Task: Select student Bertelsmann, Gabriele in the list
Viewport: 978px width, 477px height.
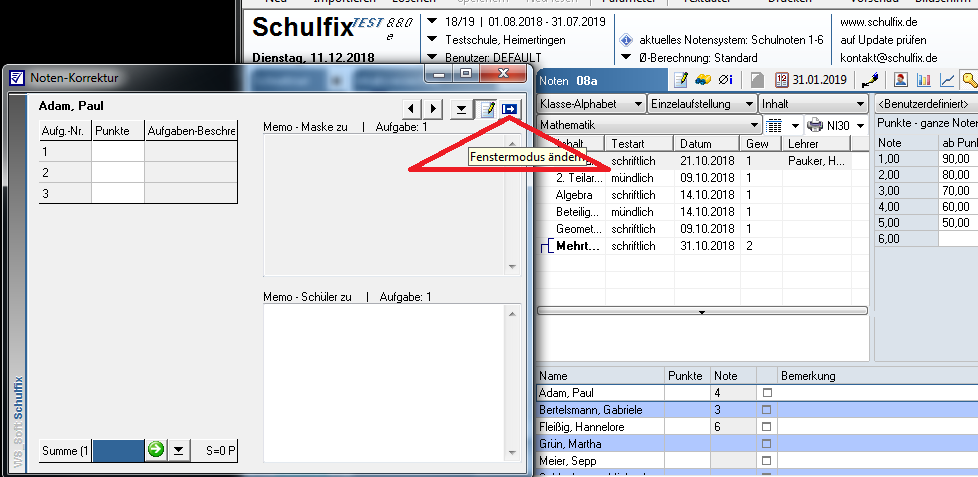Action: [x=600, y=410]
